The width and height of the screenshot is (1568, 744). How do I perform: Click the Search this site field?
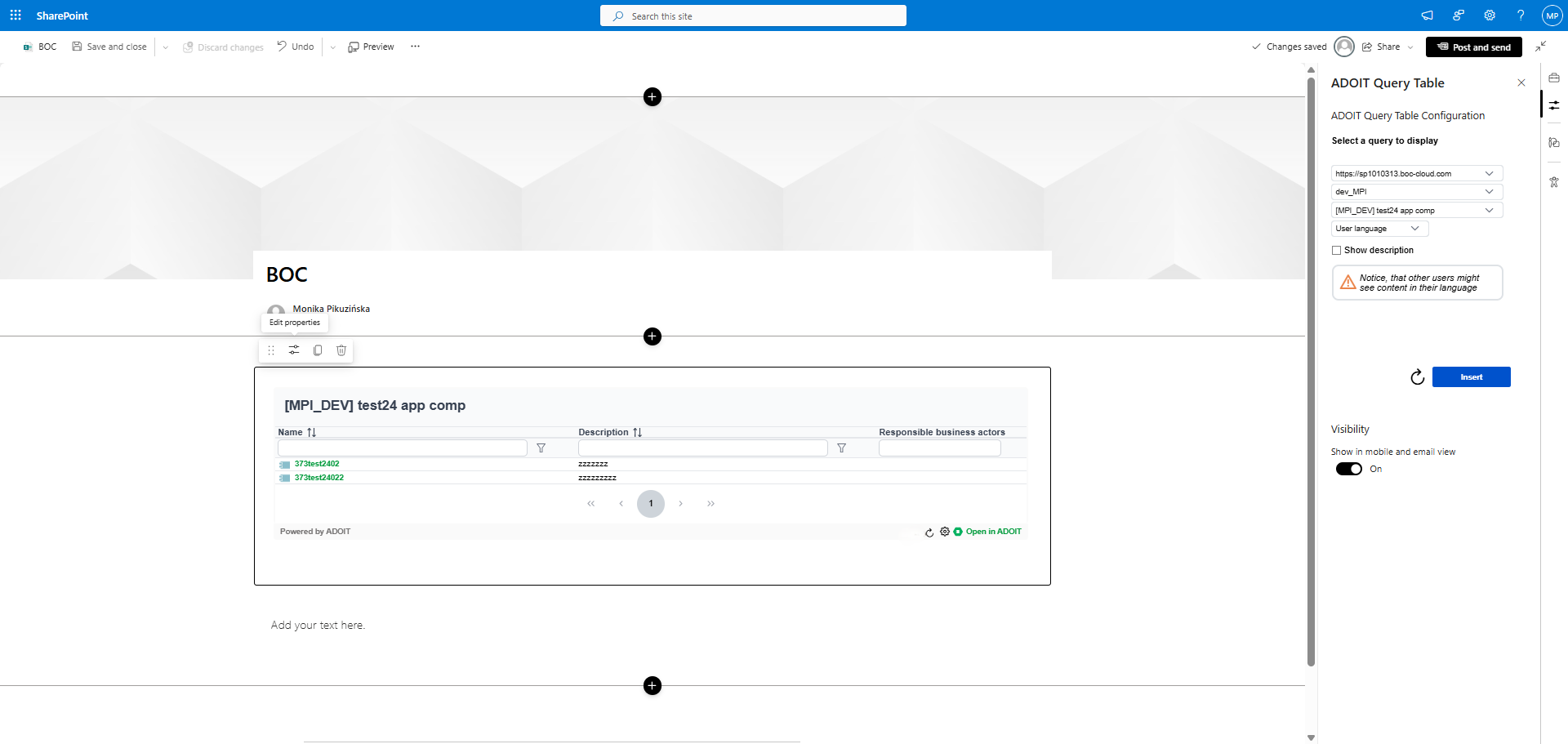point(753,16)
